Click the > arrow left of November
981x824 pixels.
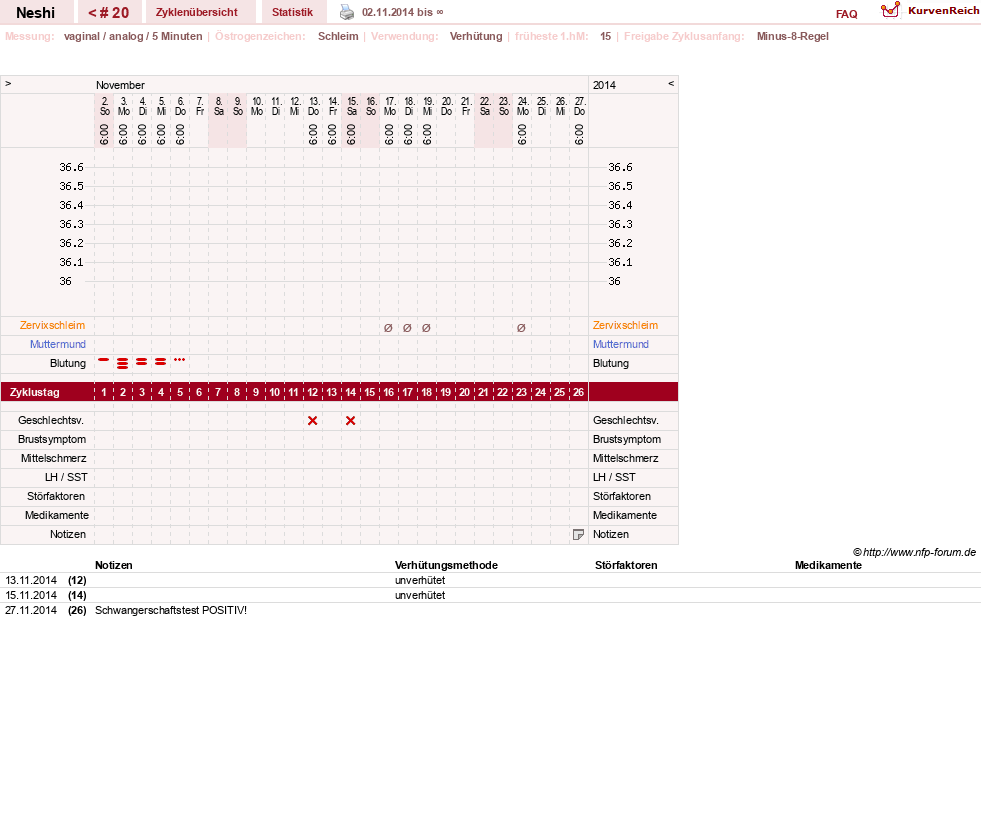tap(8, 83)
